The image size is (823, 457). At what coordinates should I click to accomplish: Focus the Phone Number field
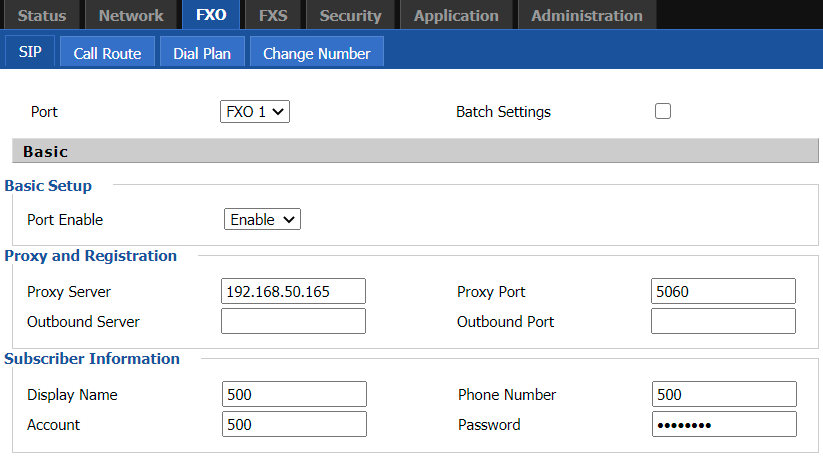click(724, 394)
